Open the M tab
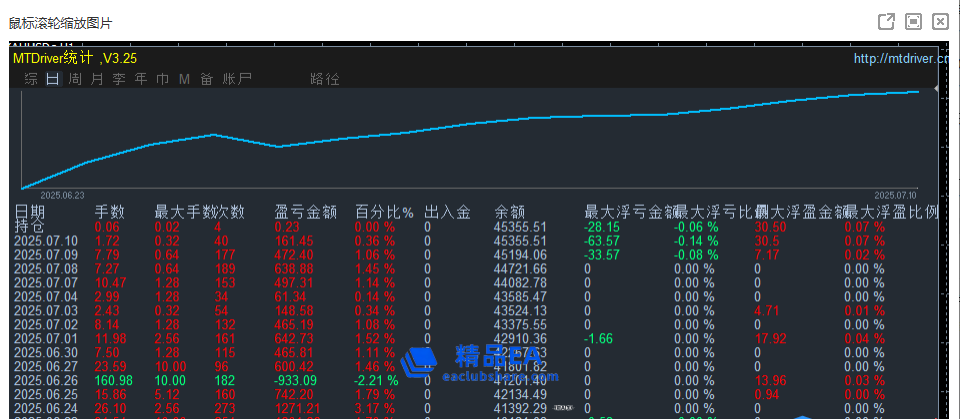 184,78
